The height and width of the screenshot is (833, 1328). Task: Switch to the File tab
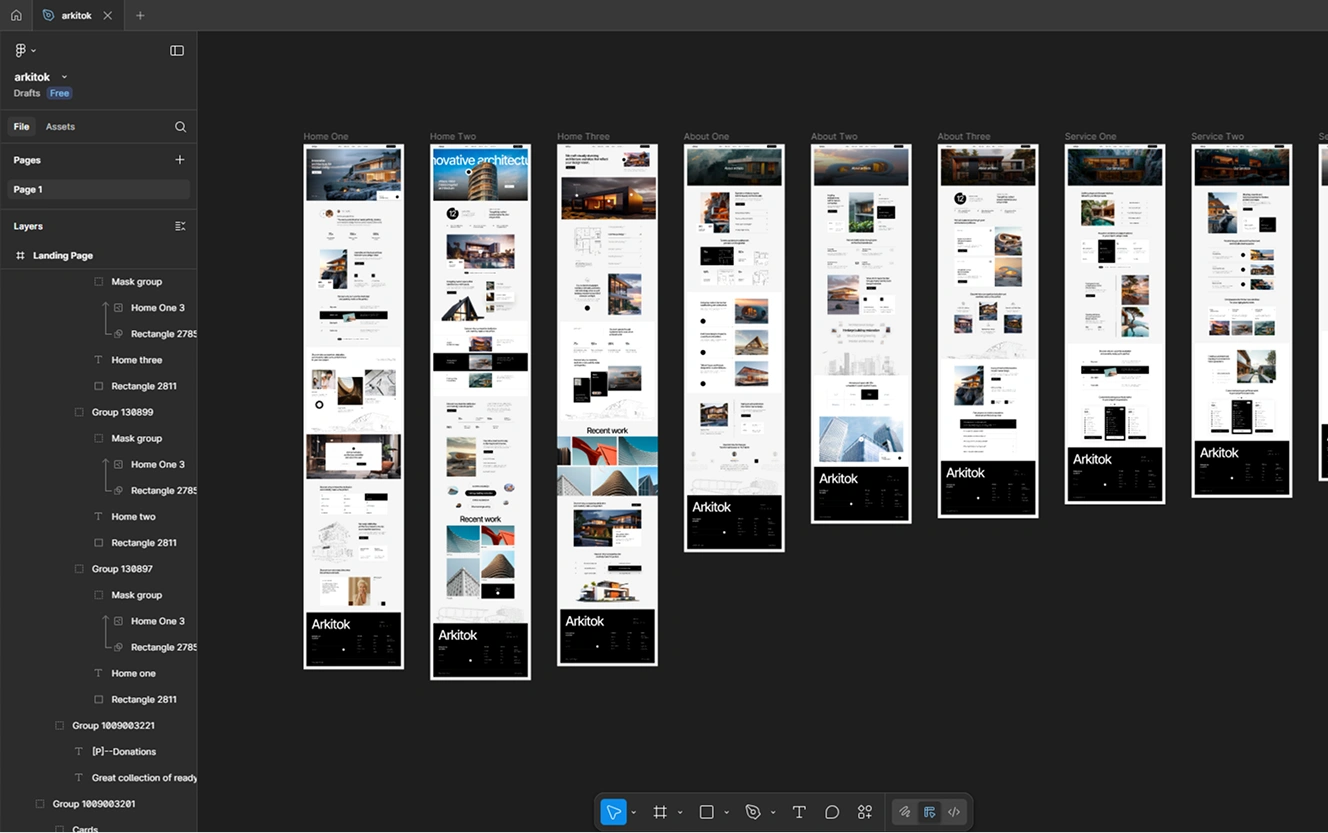click(21, 127)
